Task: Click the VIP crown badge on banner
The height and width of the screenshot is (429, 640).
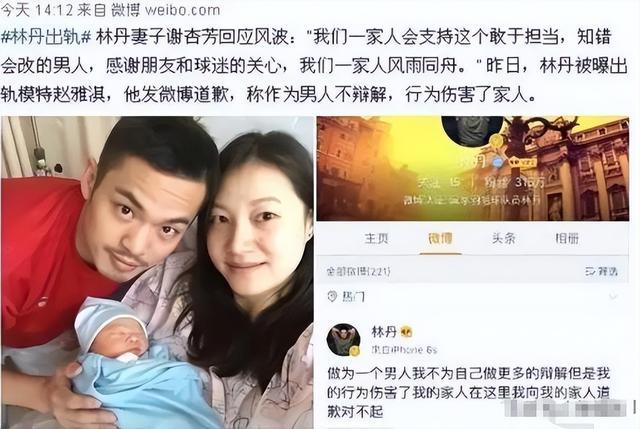Action: [521, 162]
